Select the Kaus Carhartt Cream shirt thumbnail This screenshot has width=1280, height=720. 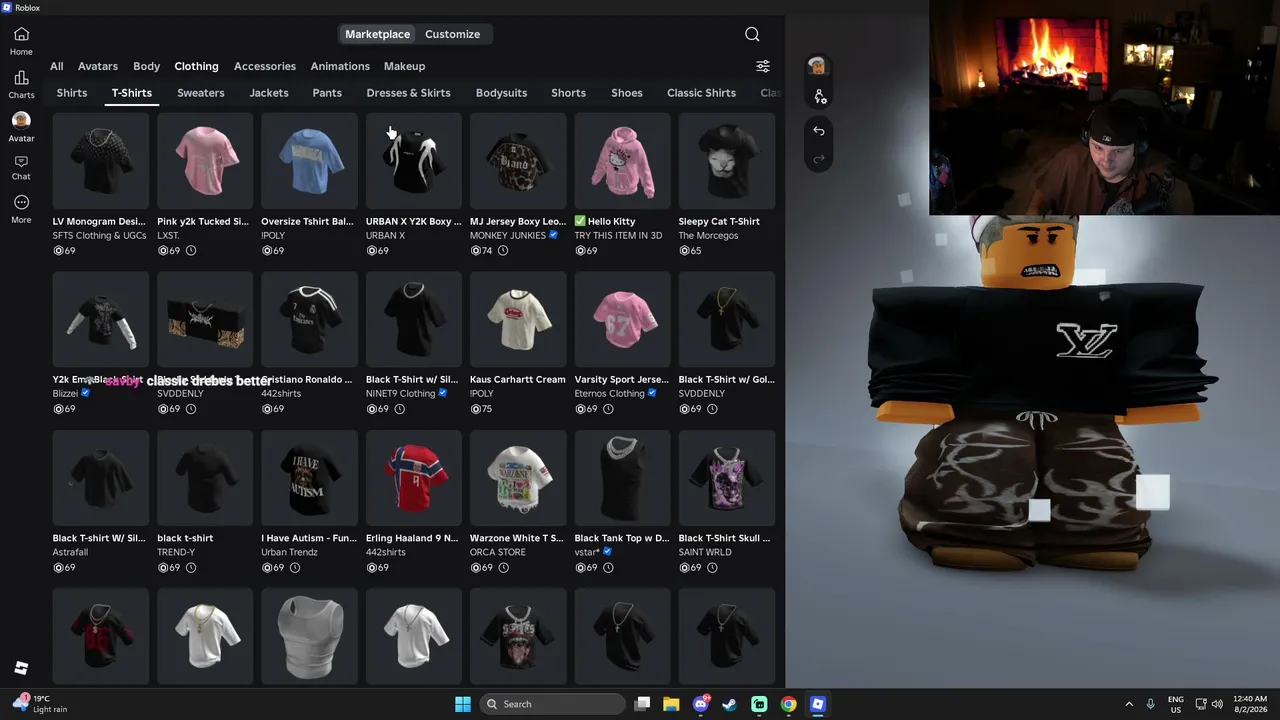tap(518, 319)
